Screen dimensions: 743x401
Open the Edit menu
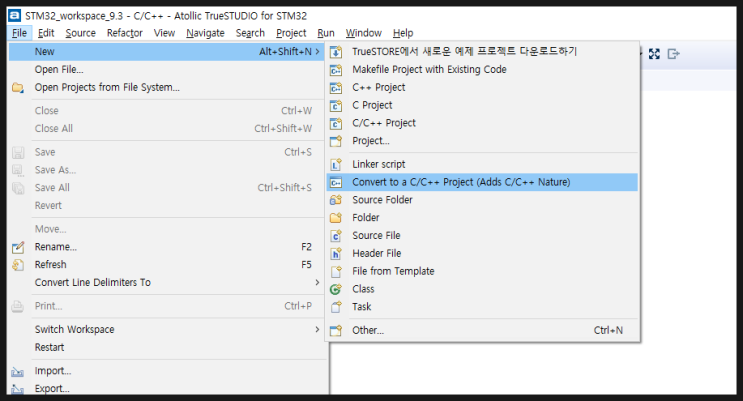click(x=46, y=33)
